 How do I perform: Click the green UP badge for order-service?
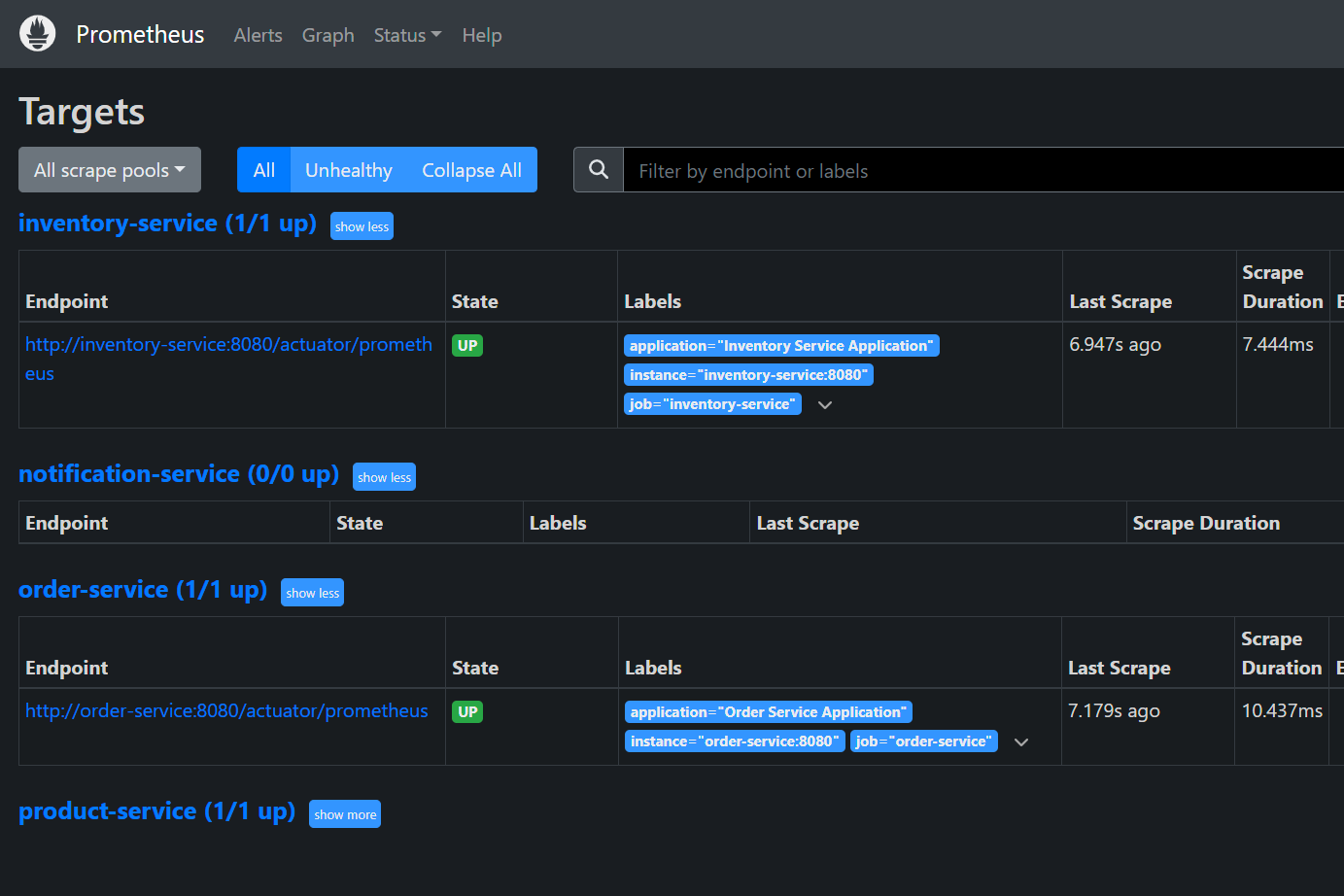pos(467,711)
